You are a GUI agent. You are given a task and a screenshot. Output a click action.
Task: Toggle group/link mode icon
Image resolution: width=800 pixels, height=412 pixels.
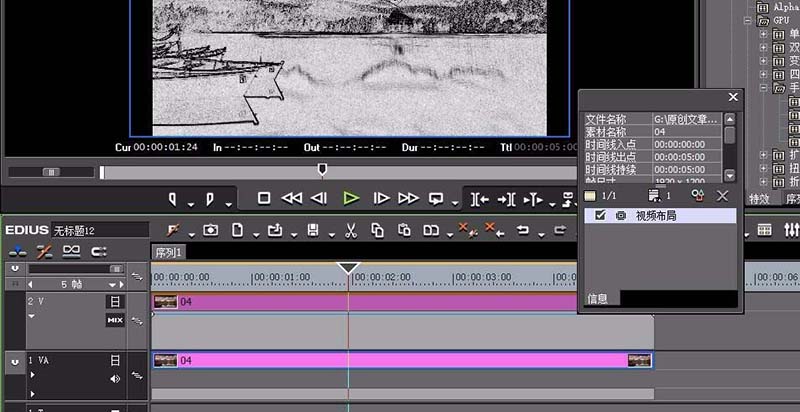(71, 251)
